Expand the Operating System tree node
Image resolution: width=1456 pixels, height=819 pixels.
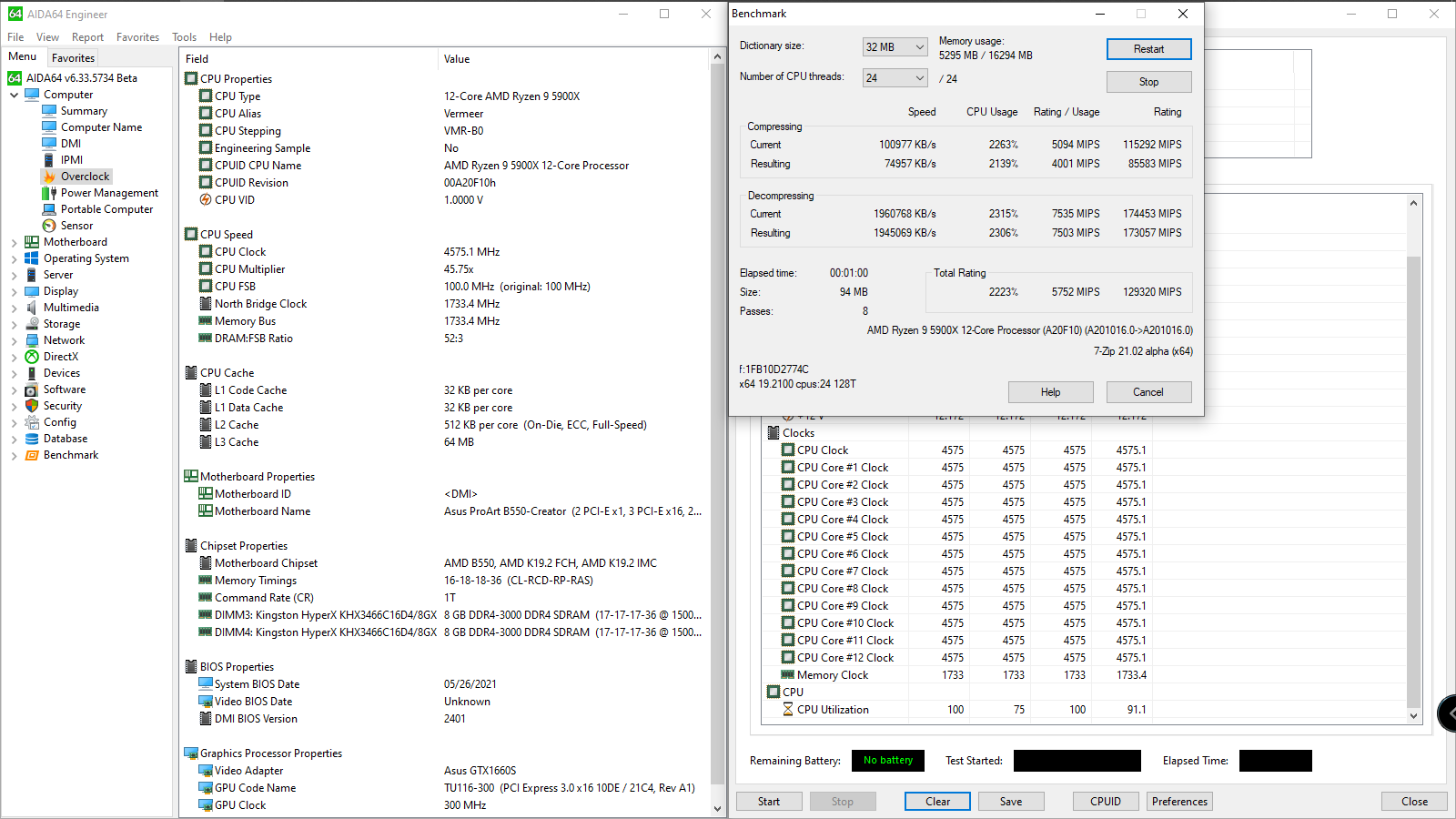[x=14, y=258]
